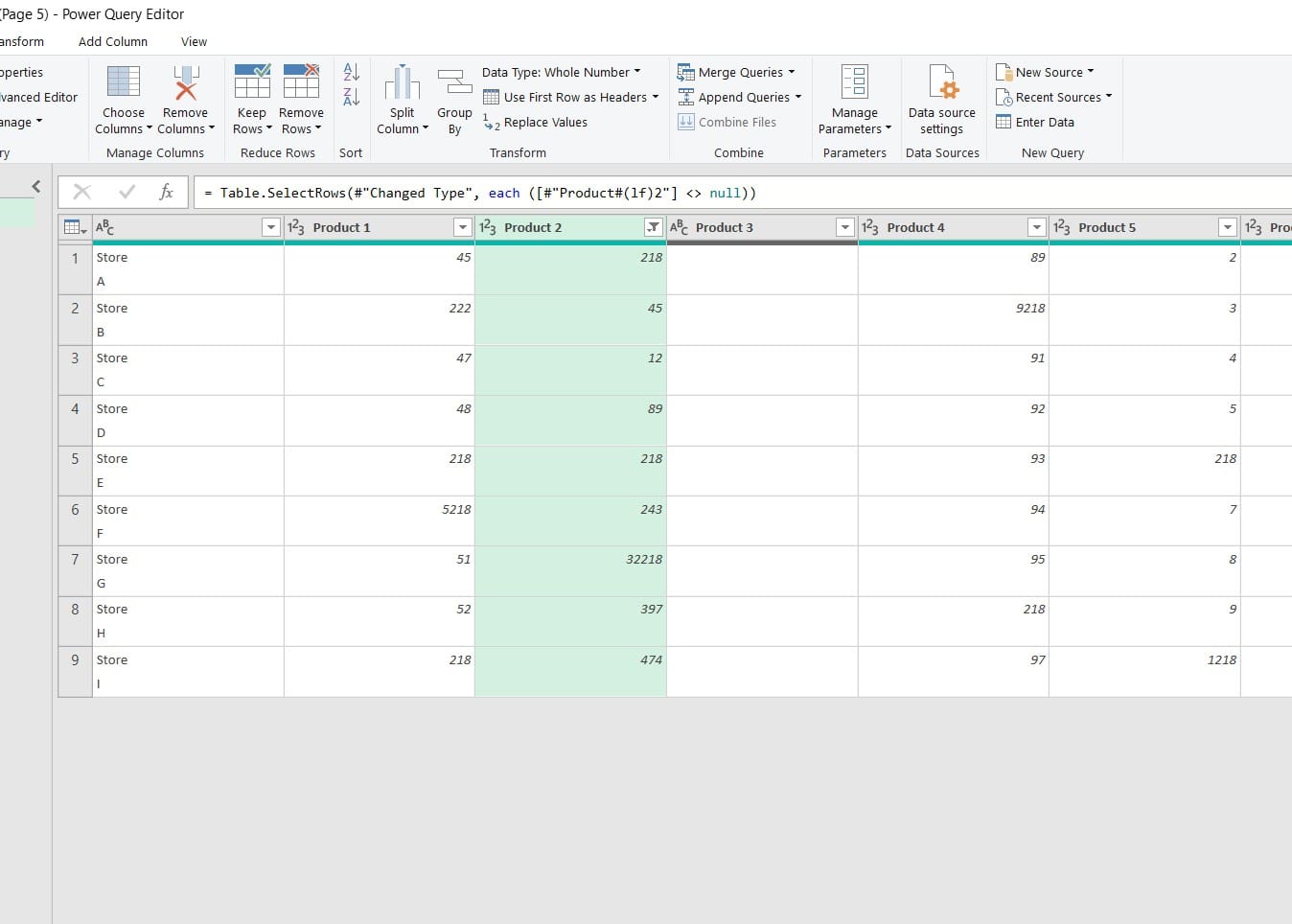This screenshot has height=924, width=1292.
Task: Confirm formula with checkmark icon
Action: pos(127,193)
